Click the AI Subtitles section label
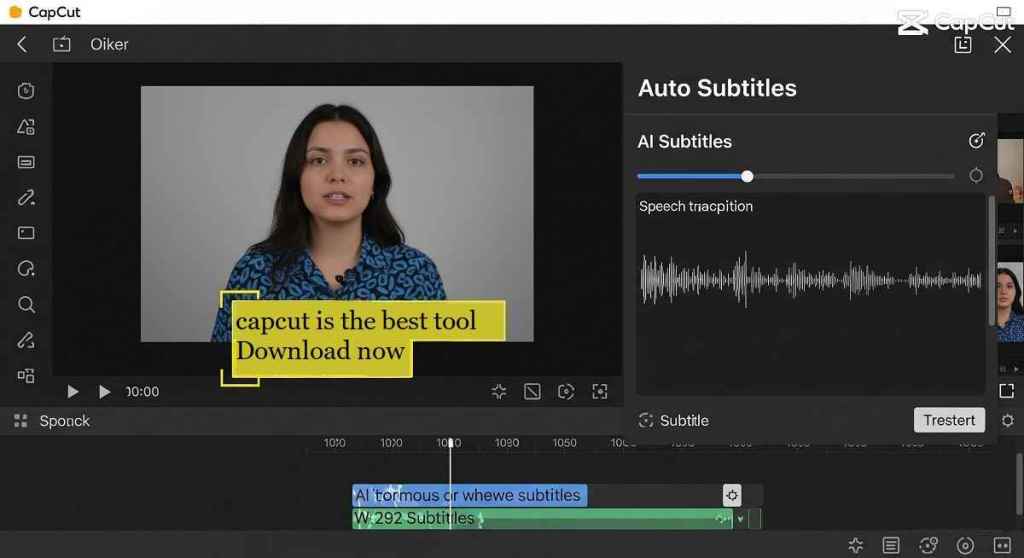This screenshot has width=1024, height=558. [684, 142]
